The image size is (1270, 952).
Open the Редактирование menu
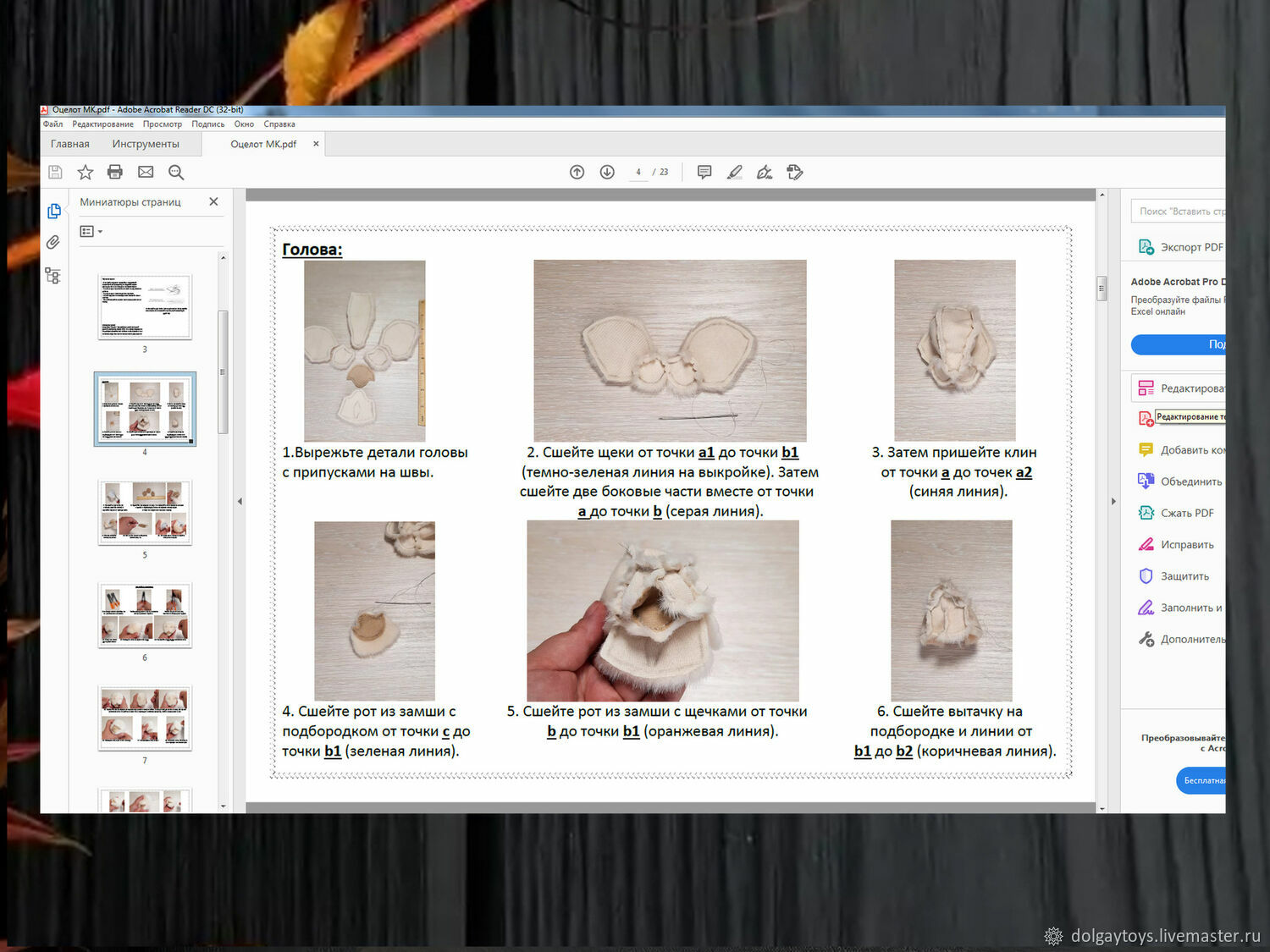pos(103,124)
